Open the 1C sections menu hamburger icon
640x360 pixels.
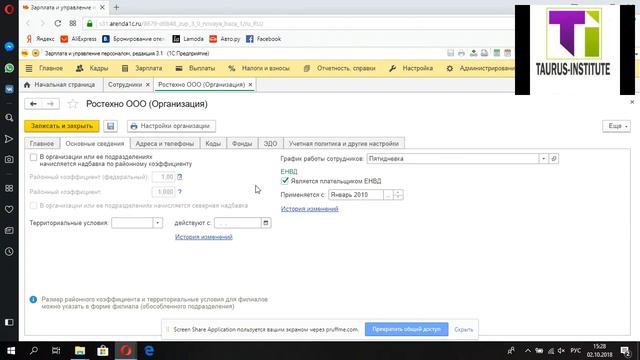pyautogui.click(x=29, y=69)
